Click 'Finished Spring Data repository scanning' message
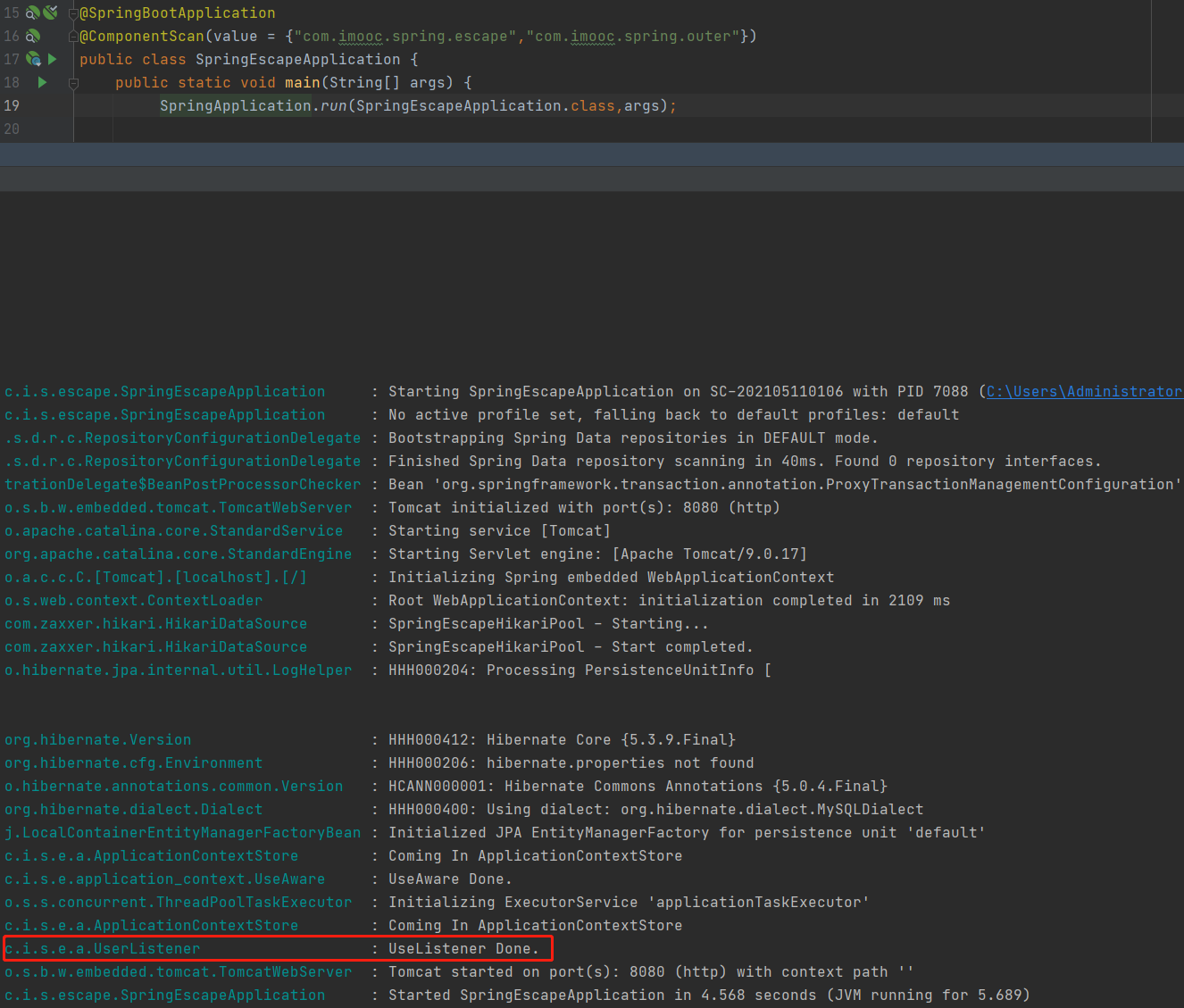 pyautogui.click(x=745, y=461)
